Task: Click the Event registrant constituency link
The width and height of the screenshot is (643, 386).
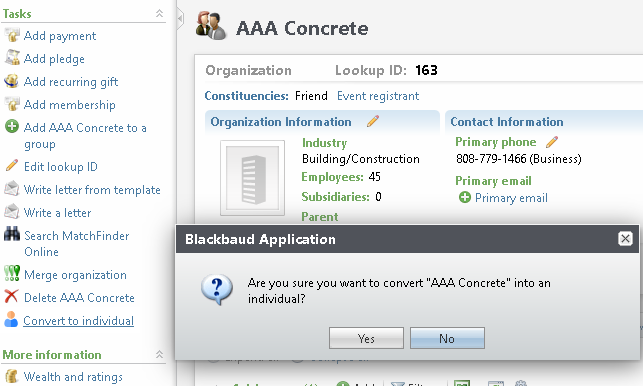Action: click(x=378, y=96)
